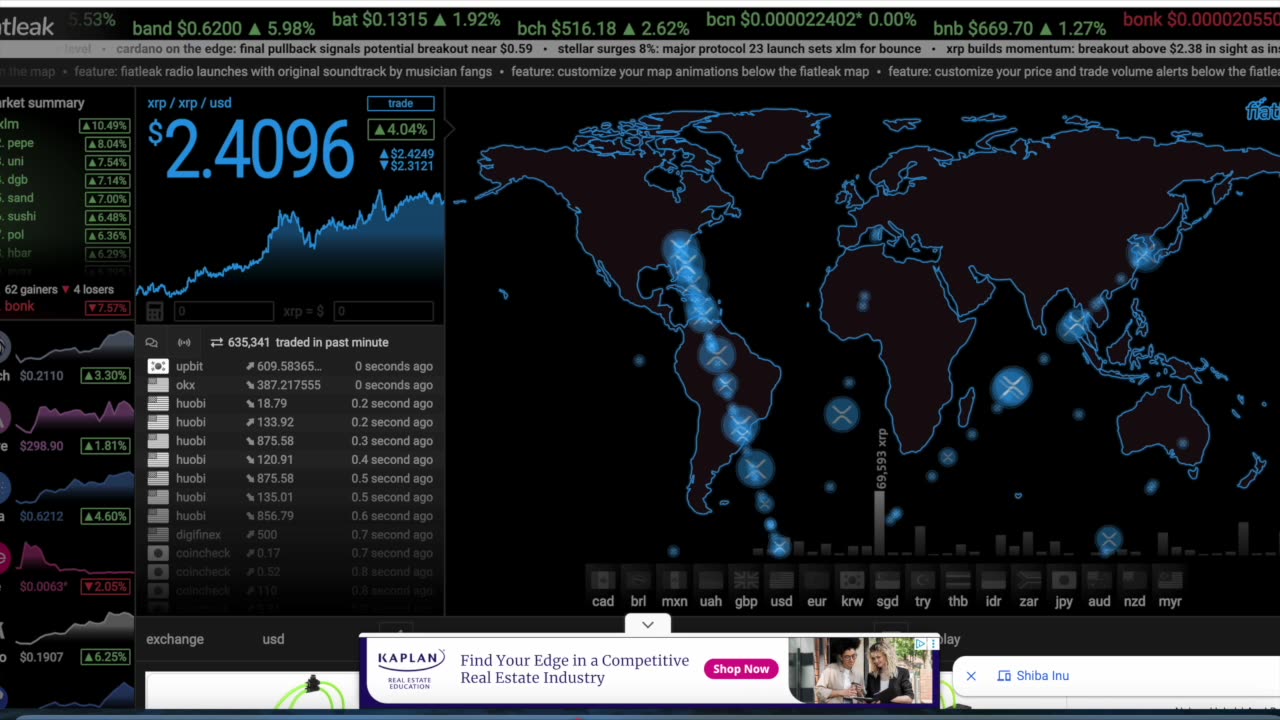
Task: Click the xrp amount input field
Action: [x=223, y=311]
